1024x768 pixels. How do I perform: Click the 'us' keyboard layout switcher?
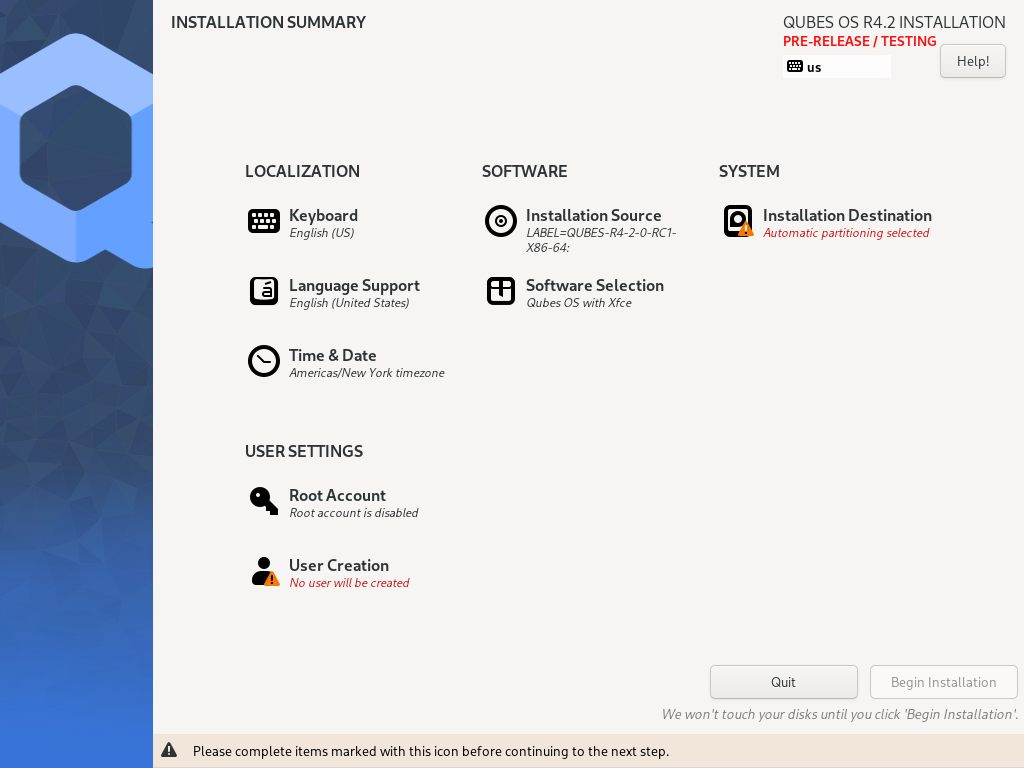838,67
